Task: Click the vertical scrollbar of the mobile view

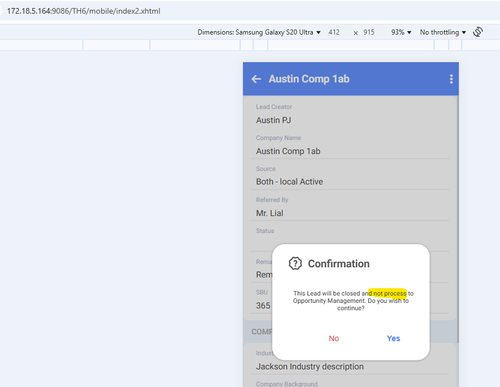Action: [457, 220]
